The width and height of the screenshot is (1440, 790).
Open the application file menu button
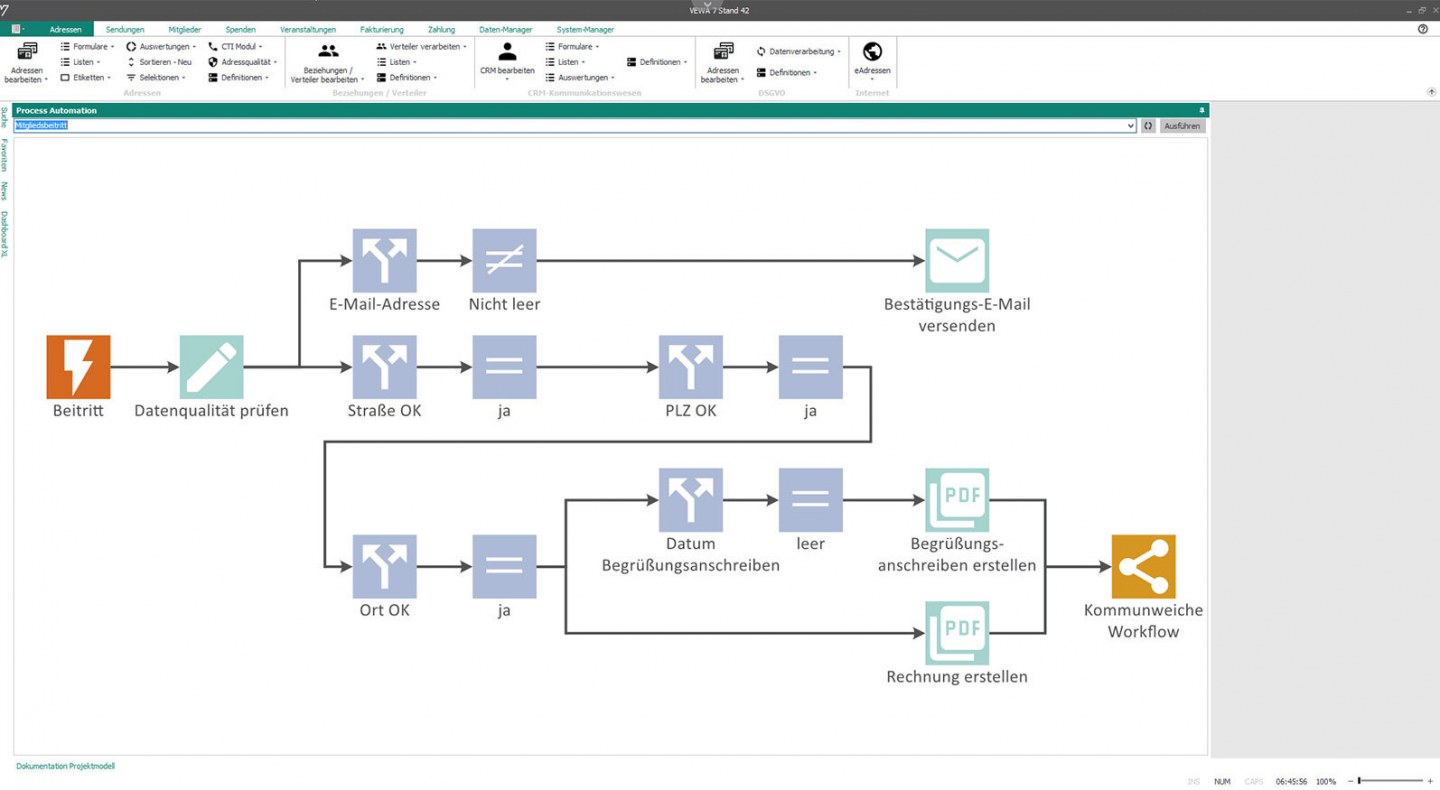tap(17, 30)
